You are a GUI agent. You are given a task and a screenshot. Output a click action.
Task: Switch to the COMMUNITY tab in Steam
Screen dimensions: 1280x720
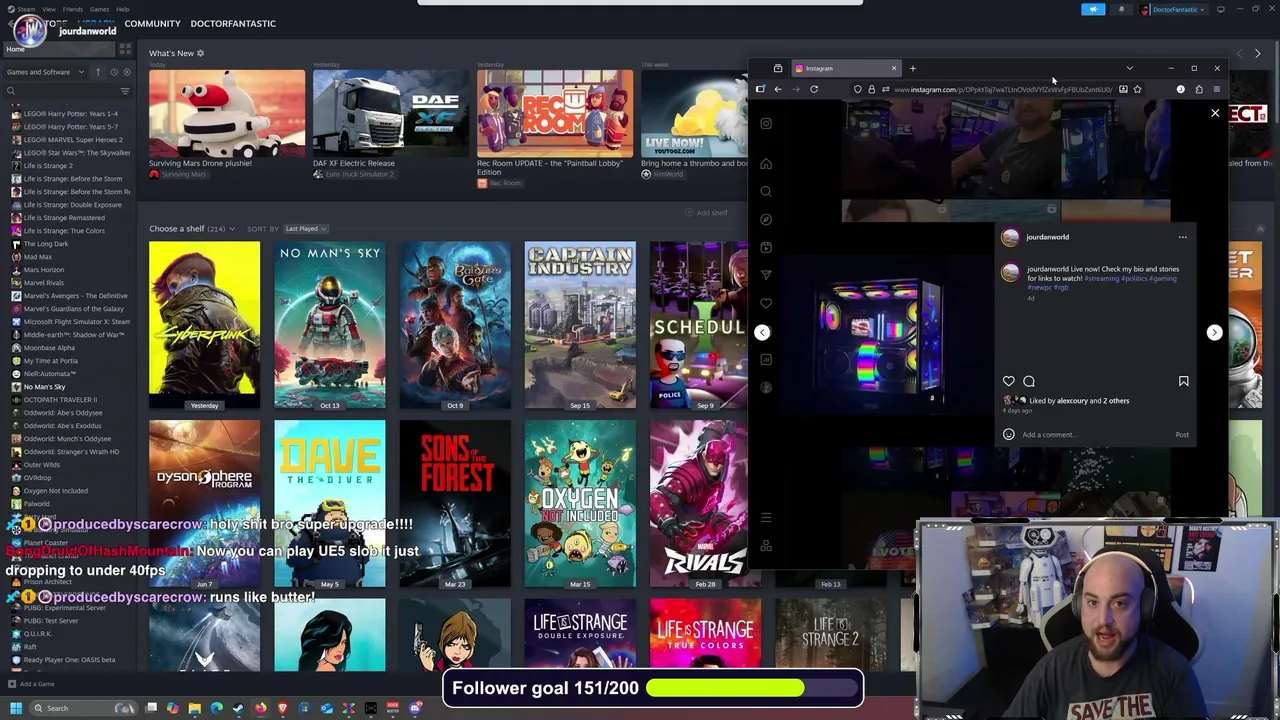point(152,23)
